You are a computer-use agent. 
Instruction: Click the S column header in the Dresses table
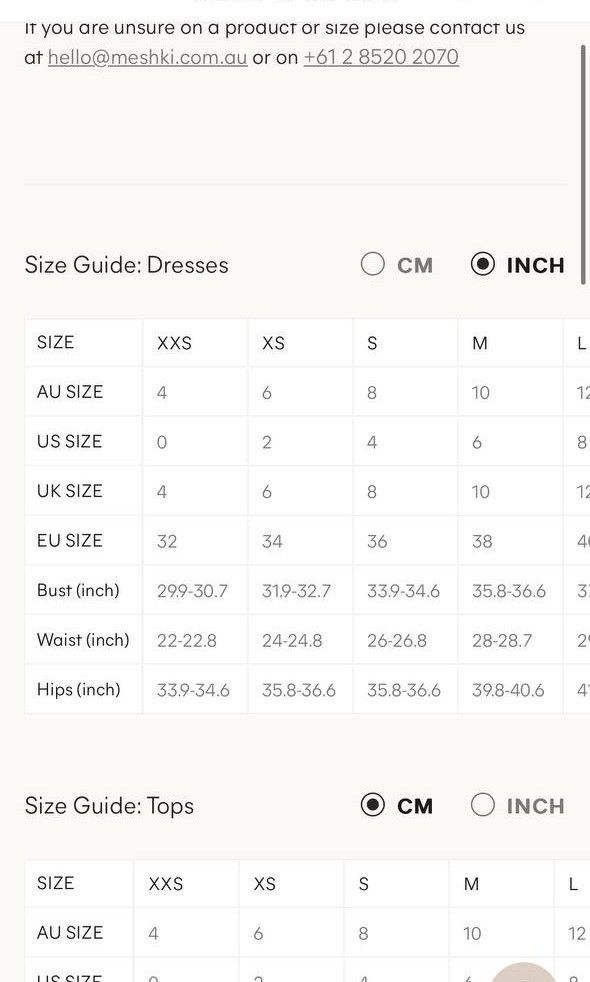pyautogui.click(x=372, y=343)
